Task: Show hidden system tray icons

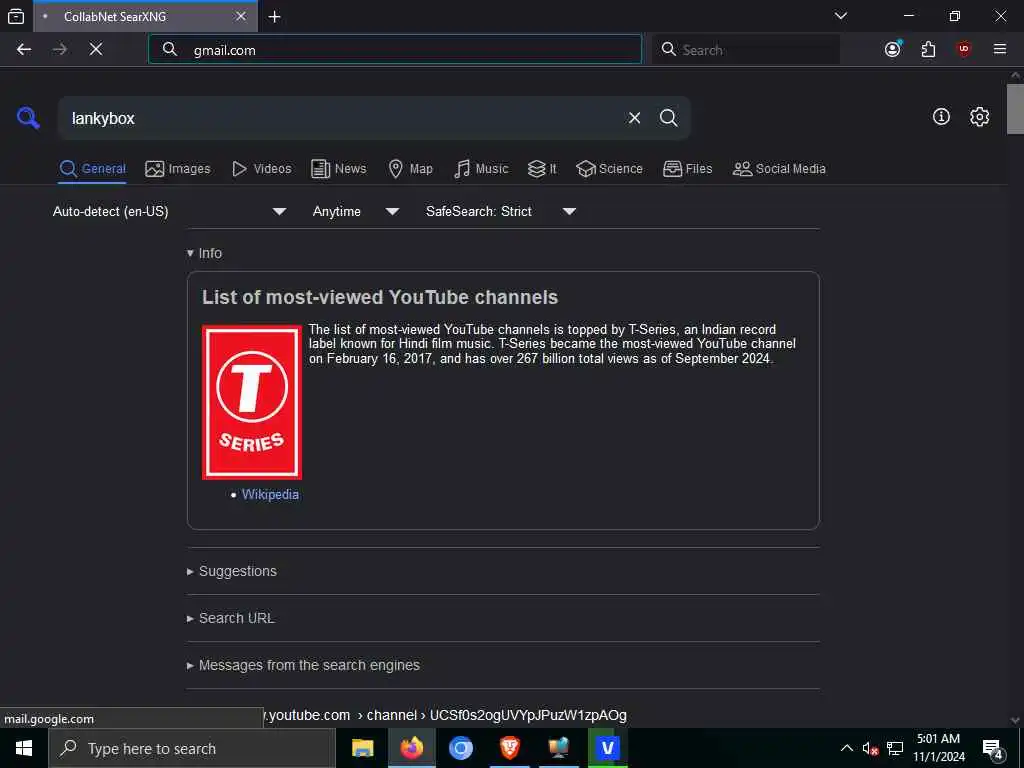Action: coord(846,748)
